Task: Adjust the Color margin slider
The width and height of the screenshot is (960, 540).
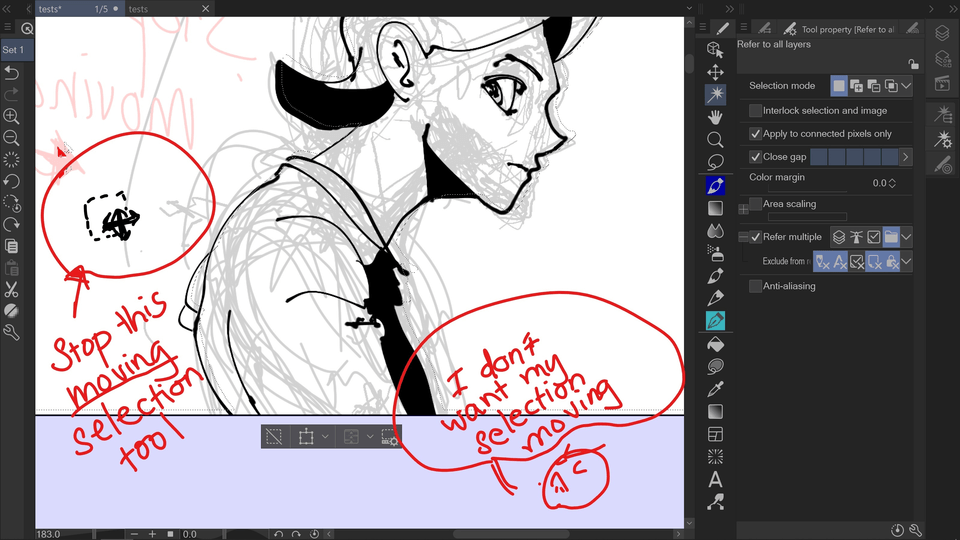Action: [x=807, y=192]
